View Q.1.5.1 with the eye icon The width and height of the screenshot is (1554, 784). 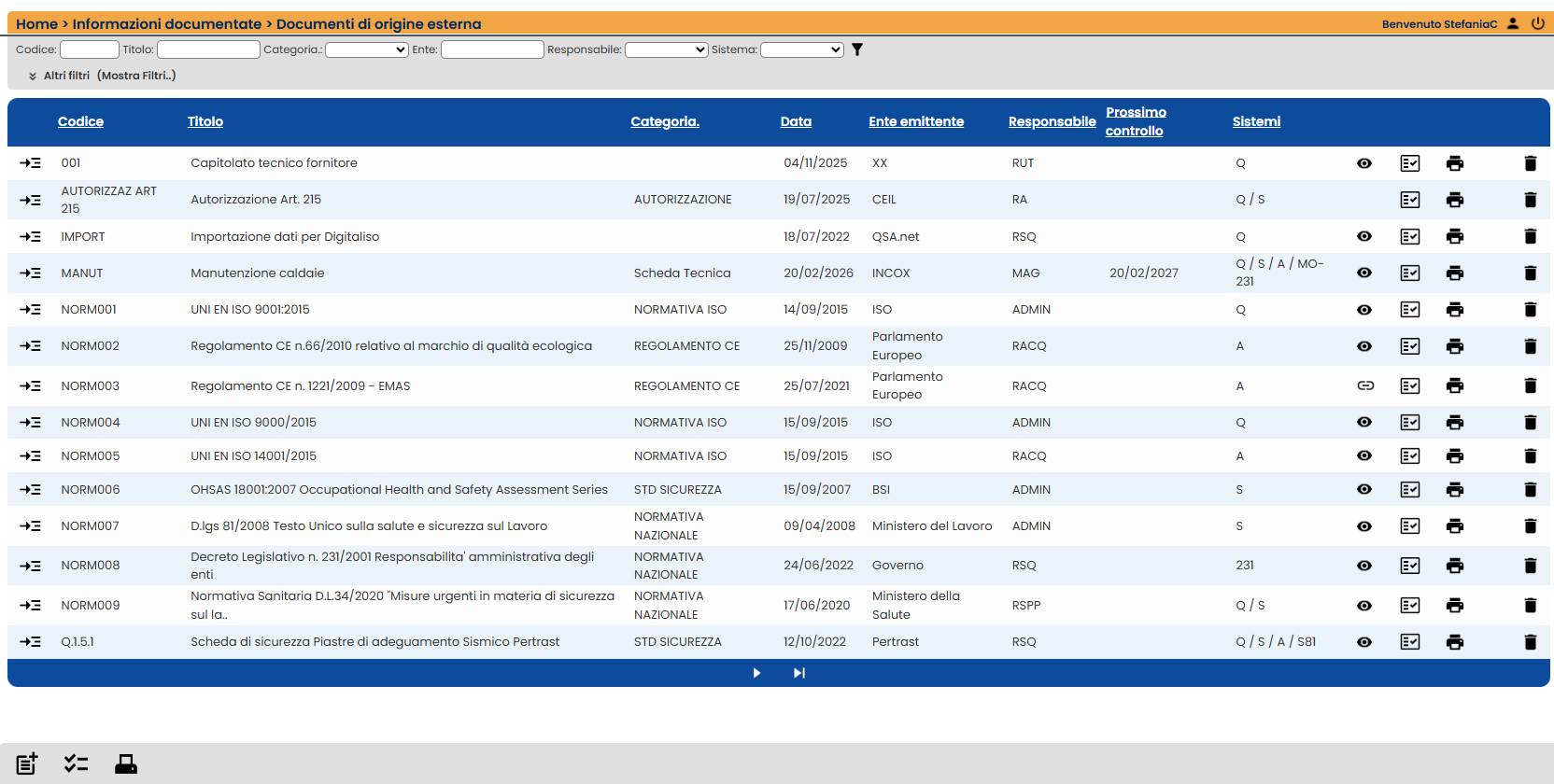tap(1364, 642)
